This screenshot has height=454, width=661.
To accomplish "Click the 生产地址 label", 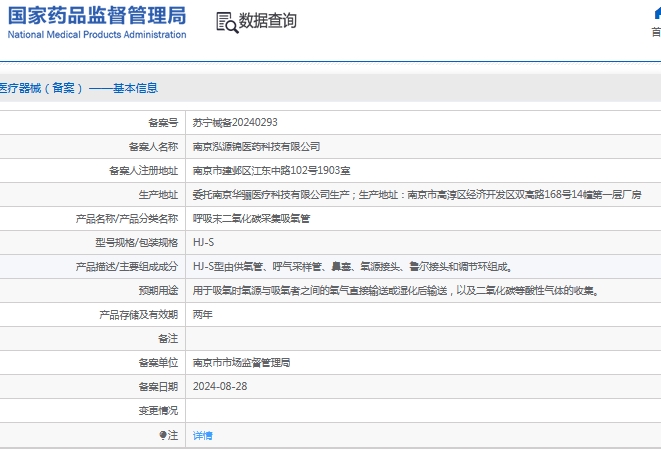I will tap(158, 195).
